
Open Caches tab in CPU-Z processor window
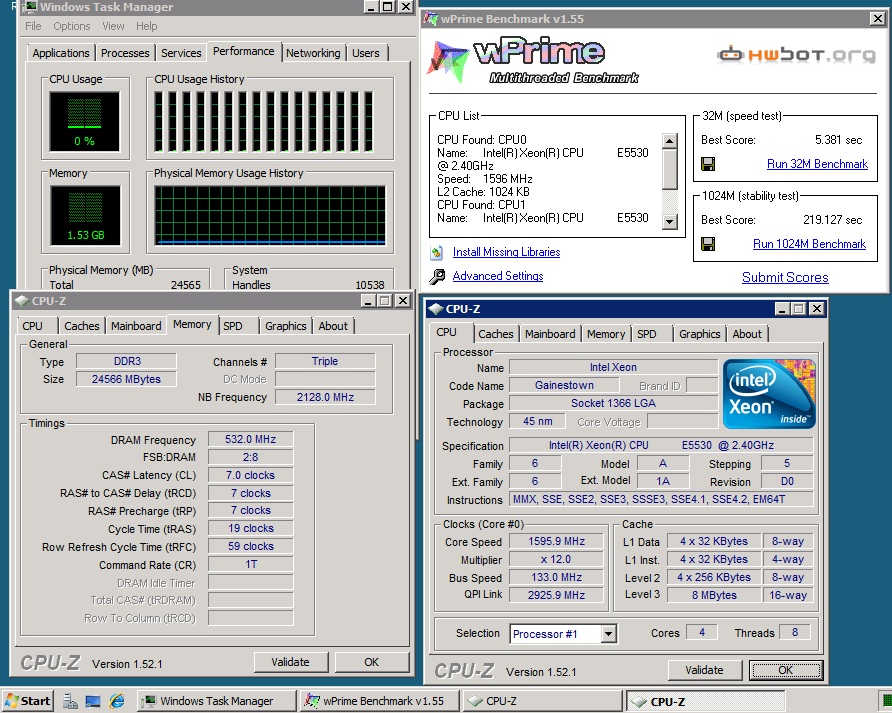[495, 334]
